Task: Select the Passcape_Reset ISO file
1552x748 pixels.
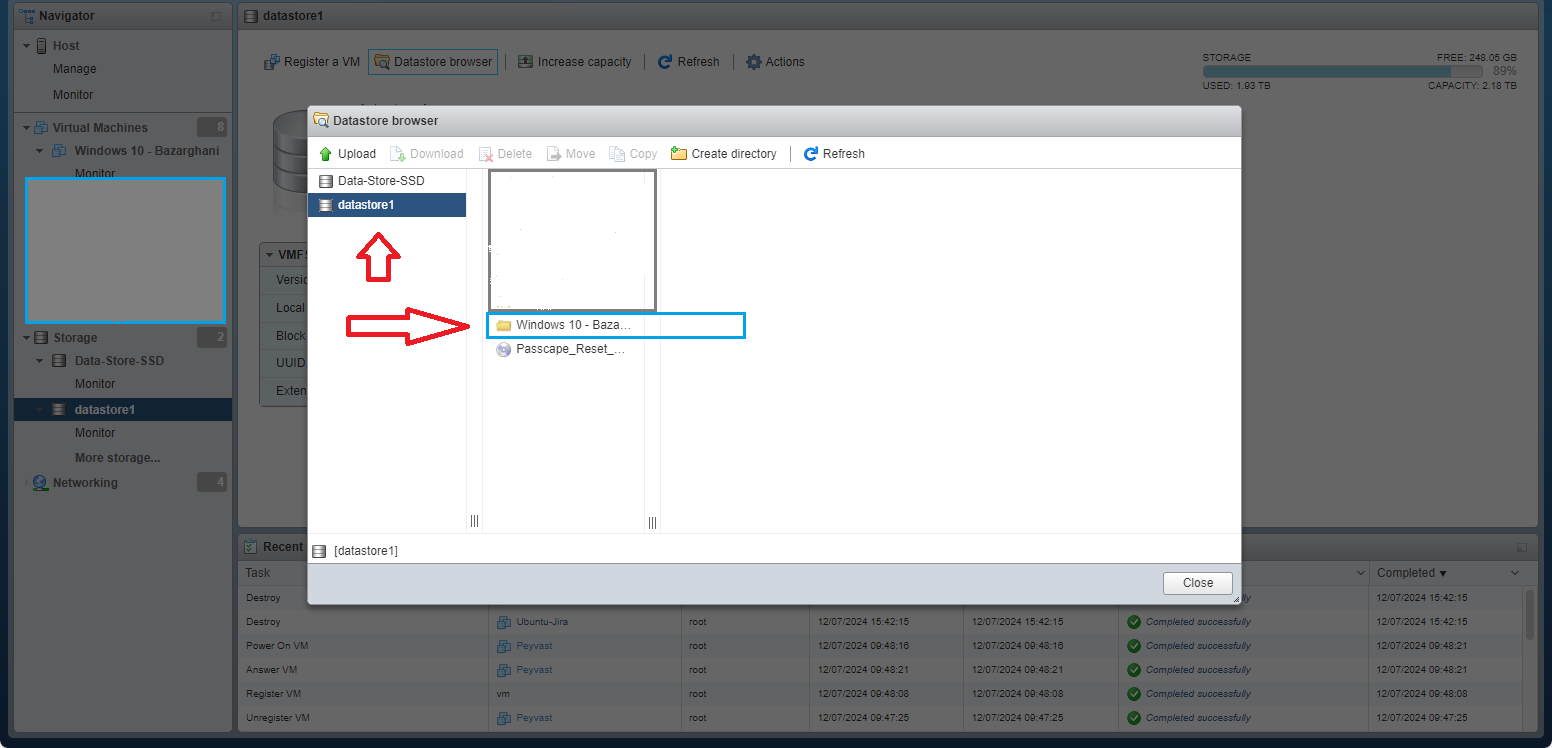Action: [563, 350]
